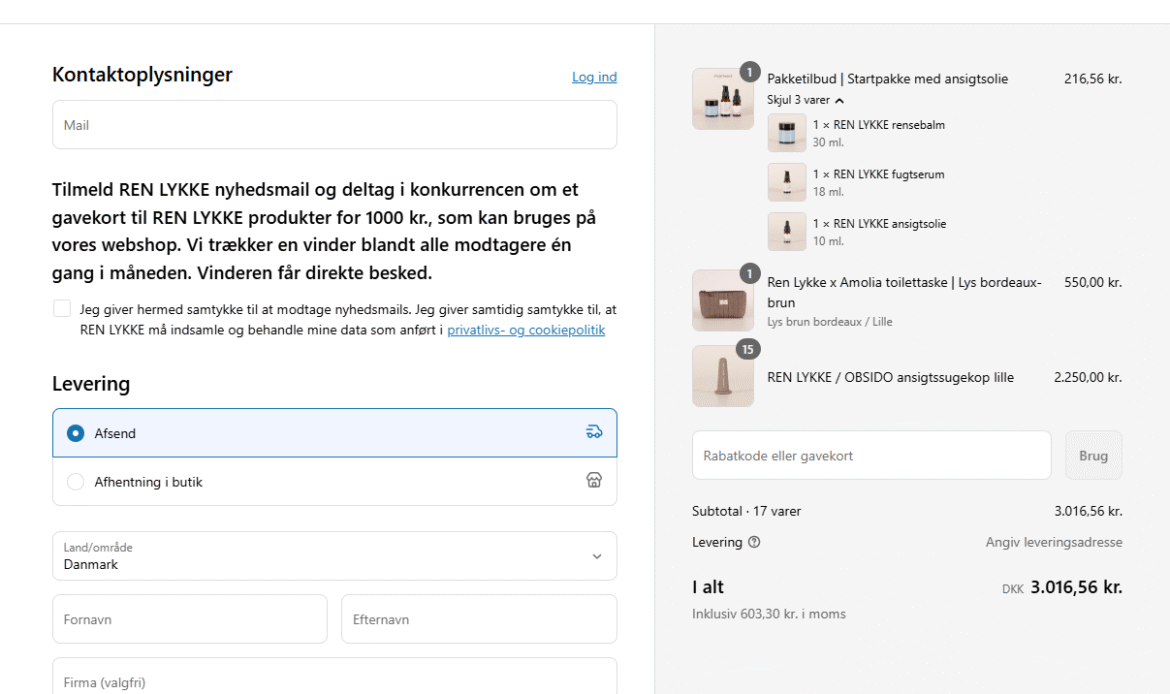This screenshot has width=1170, height=694.
Task: Click the Lys brun bordeaux / Lille variant text
Action: click(830, 322)
